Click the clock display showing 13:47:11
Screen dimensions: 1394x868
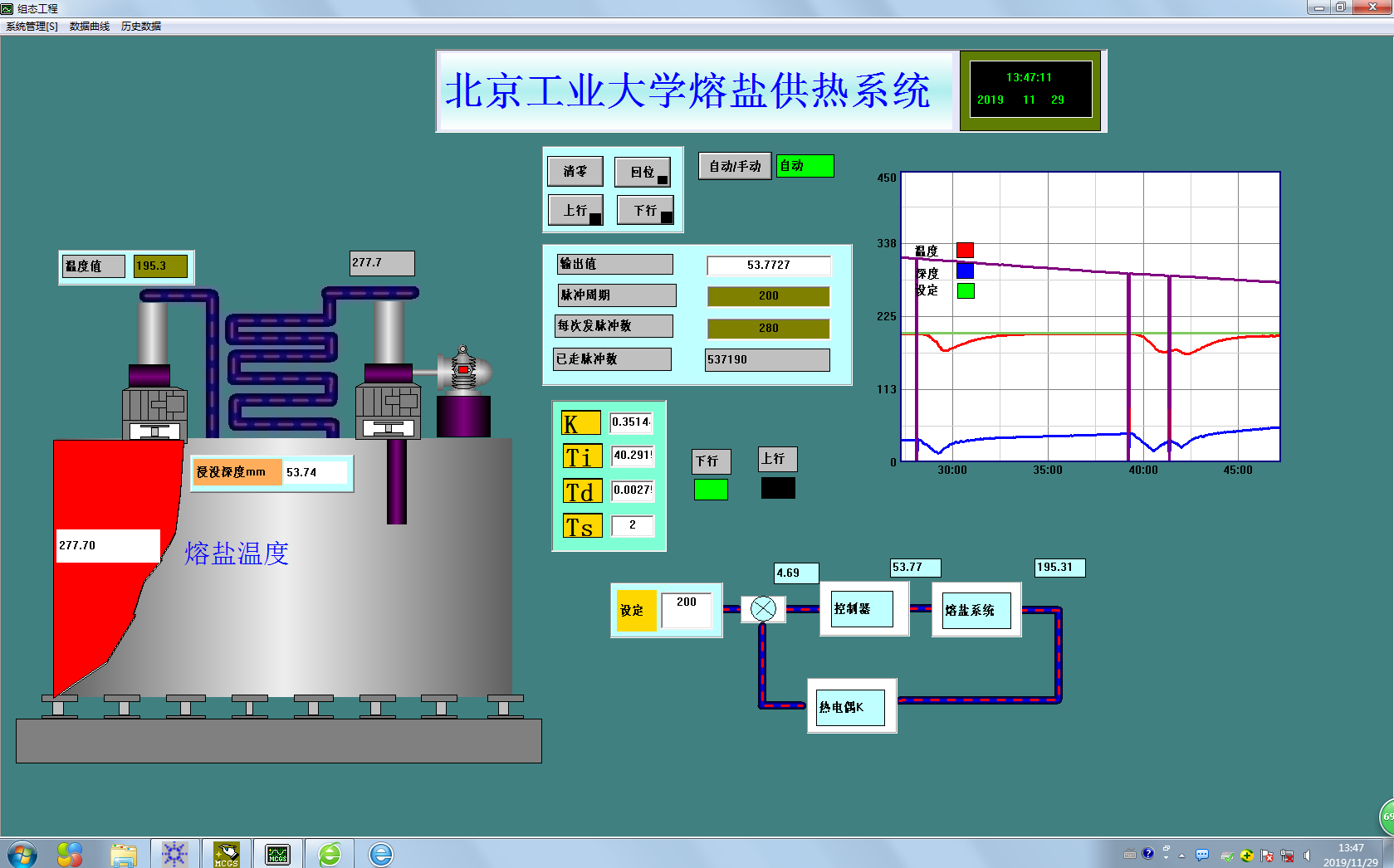coord(1030,90)
